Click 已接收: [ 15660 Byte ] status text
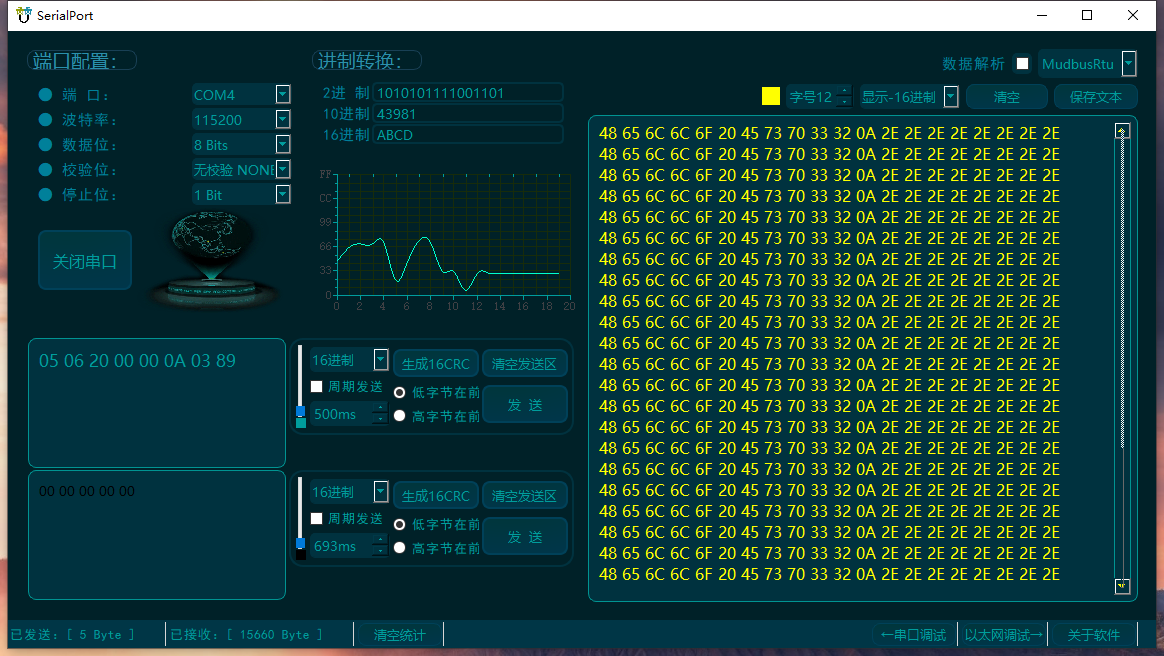This screenshot has height=656, width=1164. coord(246,634)
